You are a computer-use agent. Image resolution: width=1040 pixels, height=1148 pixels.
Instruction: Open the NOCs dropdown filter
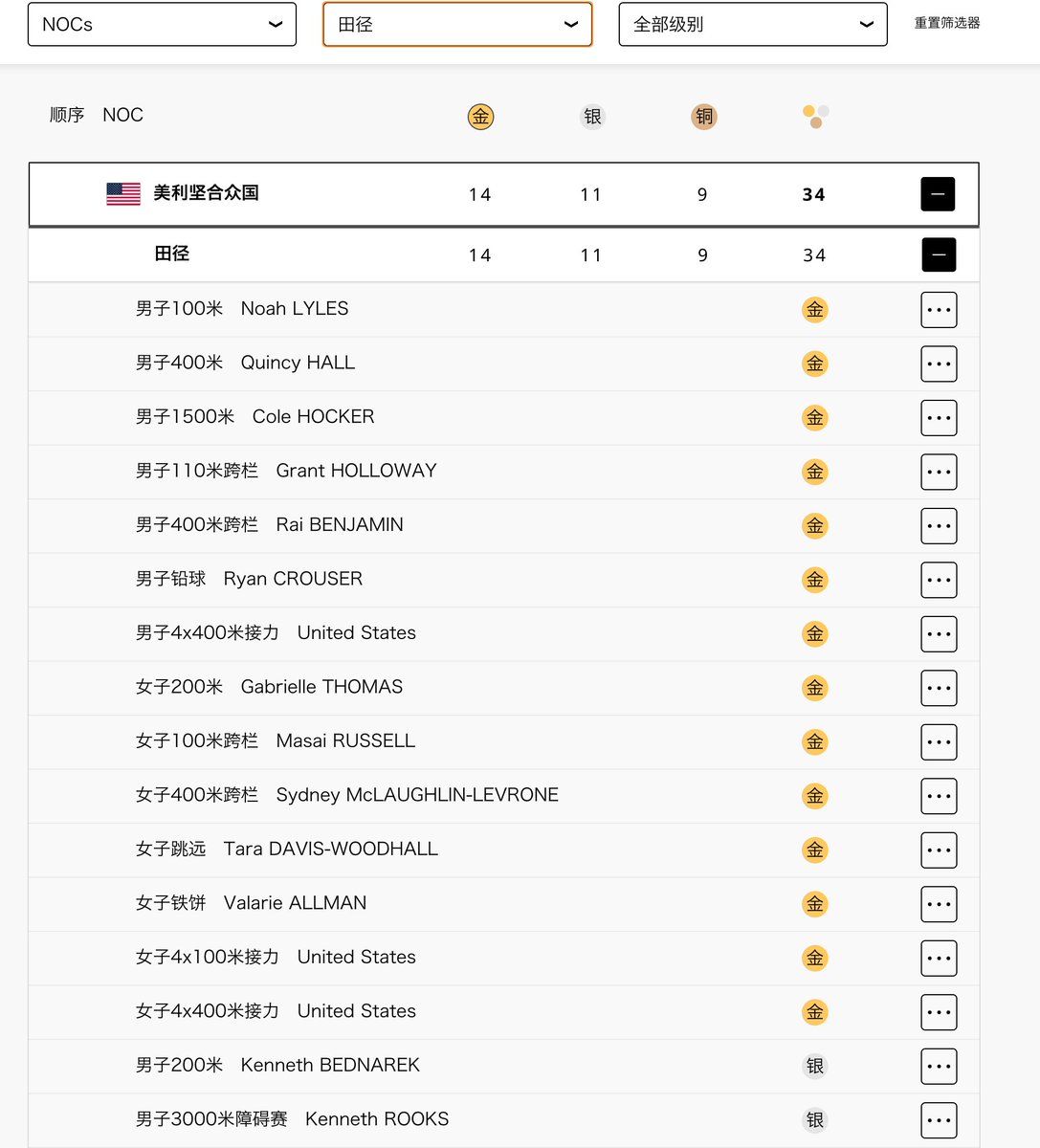(162, 24)
